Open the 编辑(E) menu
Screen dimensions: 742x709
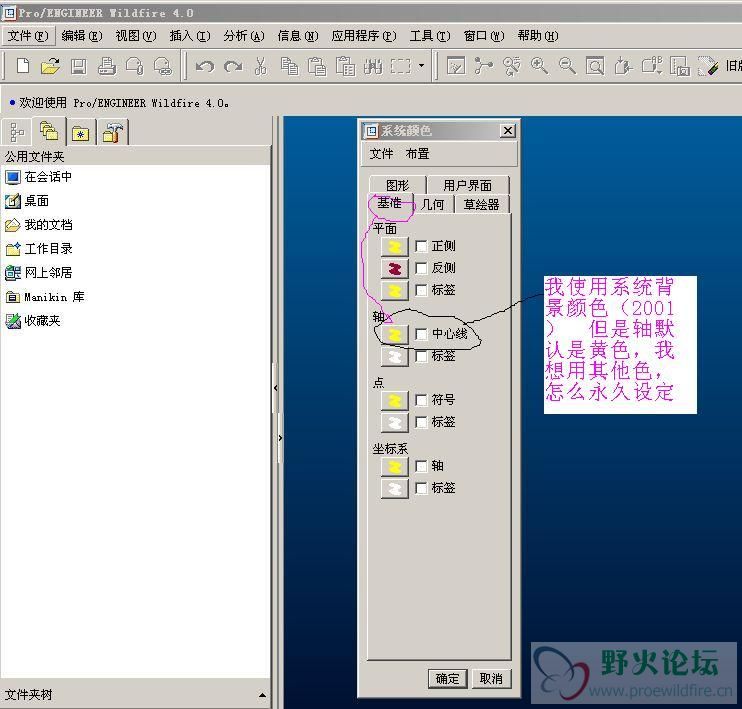[x=81, y=35]
